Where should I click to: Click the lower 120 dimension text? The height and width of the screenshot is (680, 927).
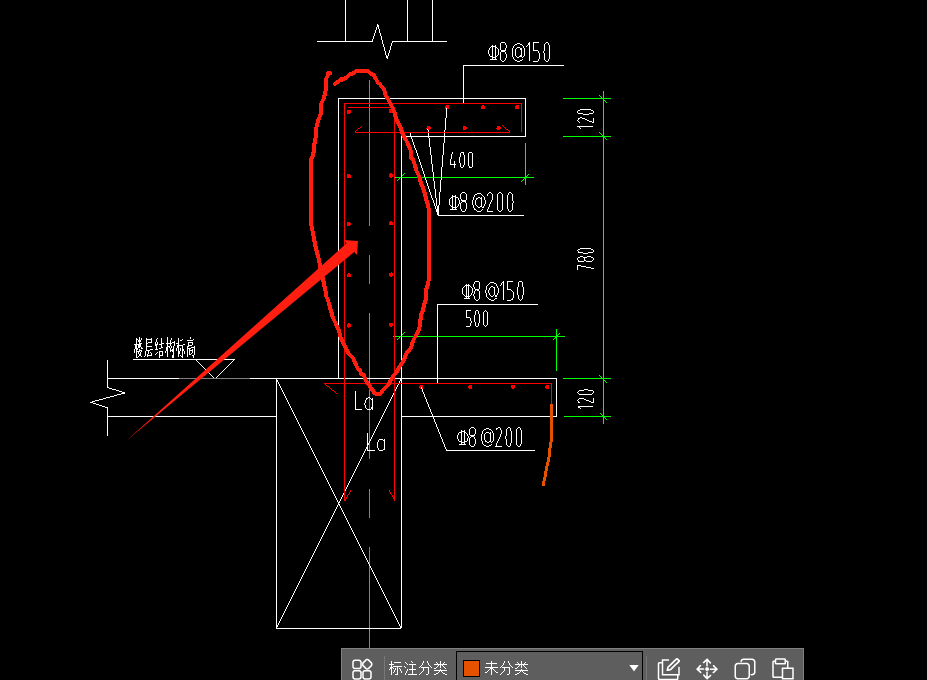point(585,399)
